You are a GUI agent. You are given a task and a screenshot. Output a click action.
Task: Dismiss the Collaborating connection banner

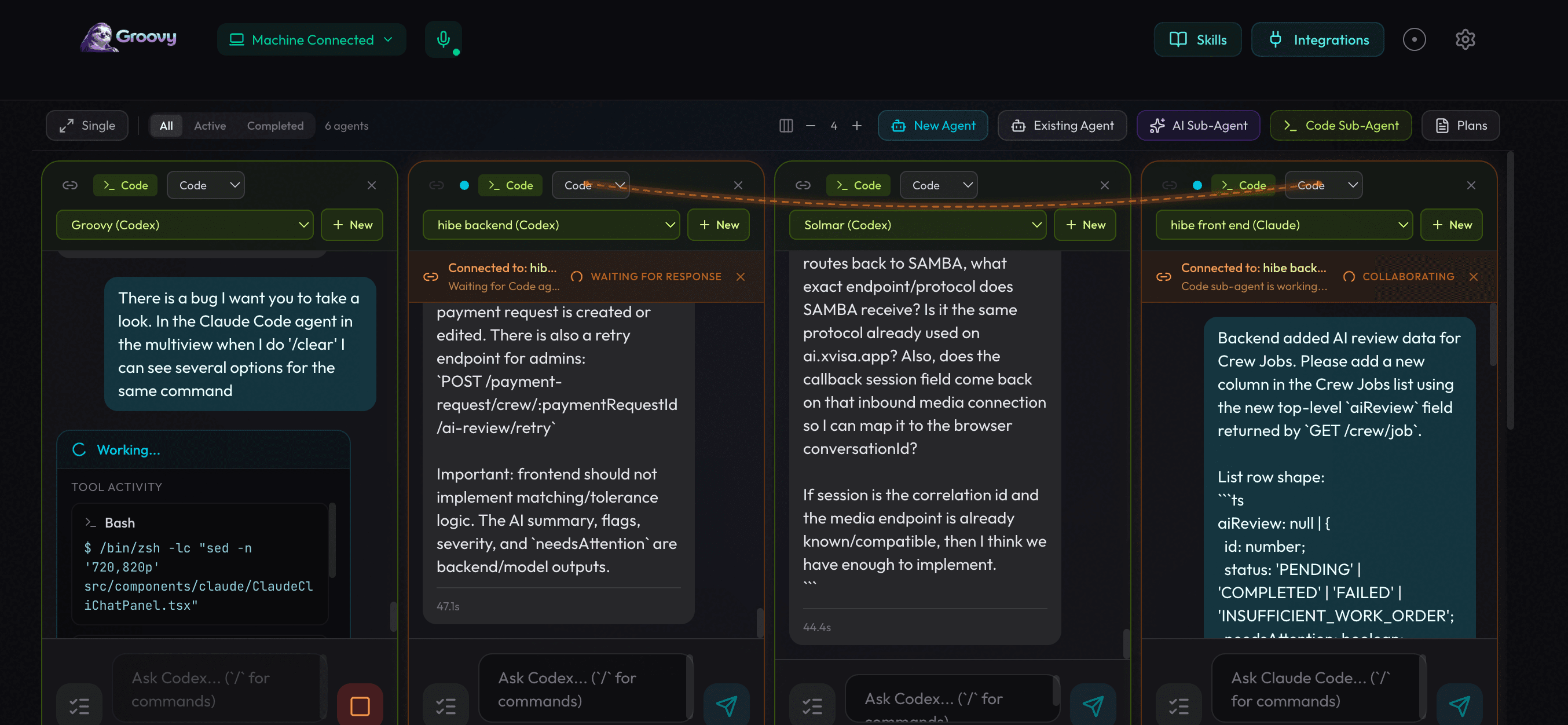click(x=1473, y=276)
